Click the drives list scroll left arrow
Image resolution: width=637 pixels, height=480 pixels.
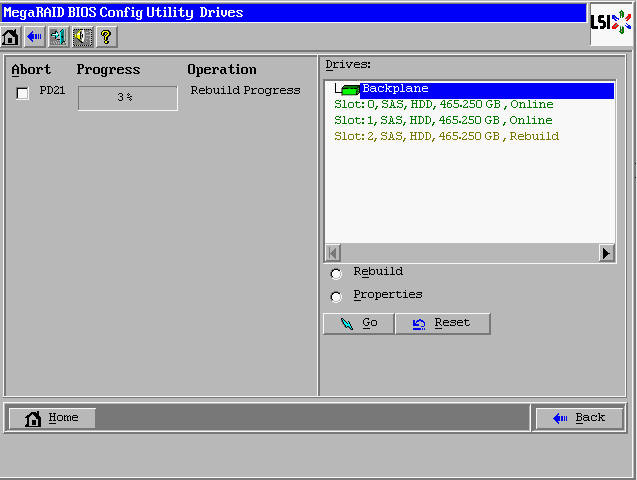point(333,253)
